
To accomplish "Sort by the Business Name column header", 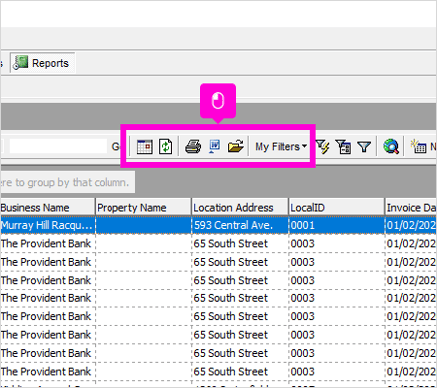I will 47,208.
